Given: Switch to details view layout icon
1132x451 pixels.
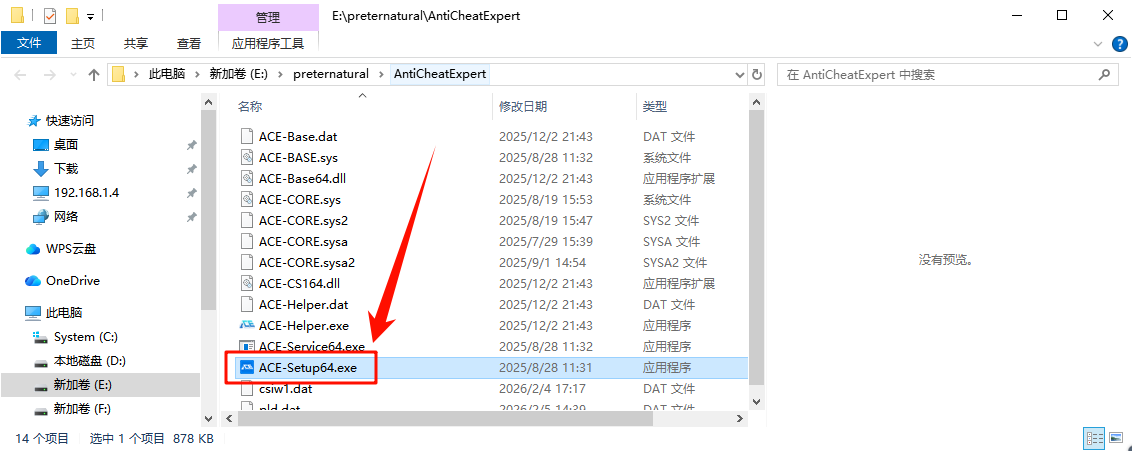Looking at the screenshot, I should click(1095, 437).
